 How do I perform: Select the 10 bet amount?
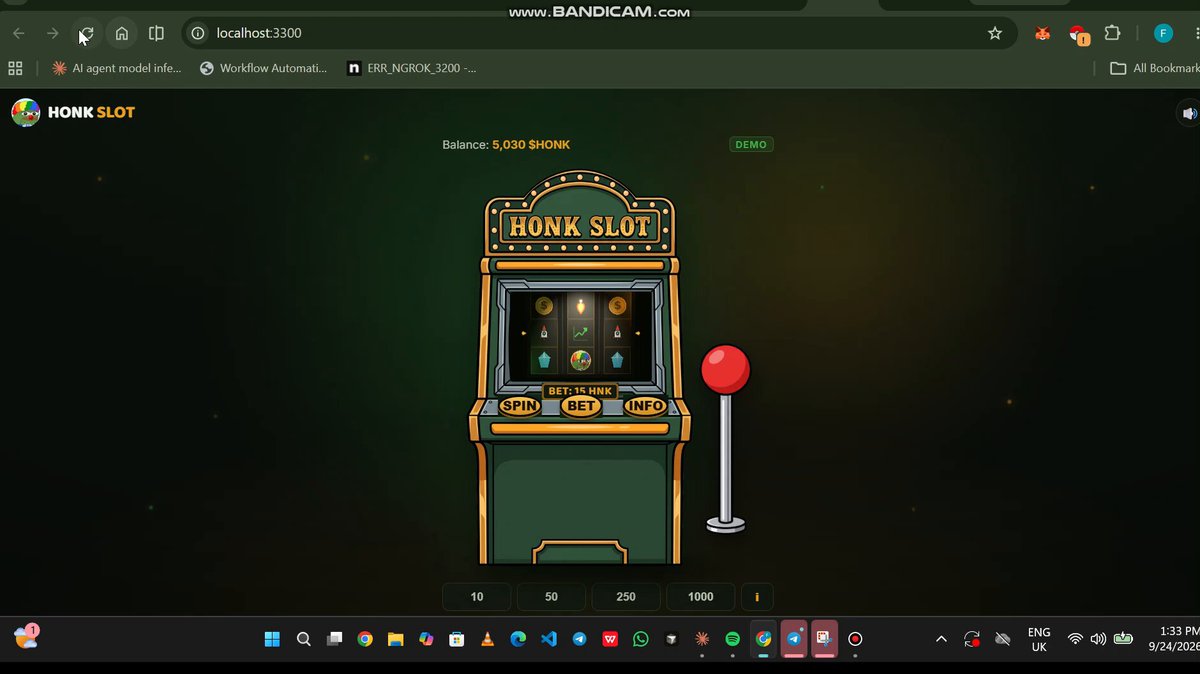tap(477, 597)
